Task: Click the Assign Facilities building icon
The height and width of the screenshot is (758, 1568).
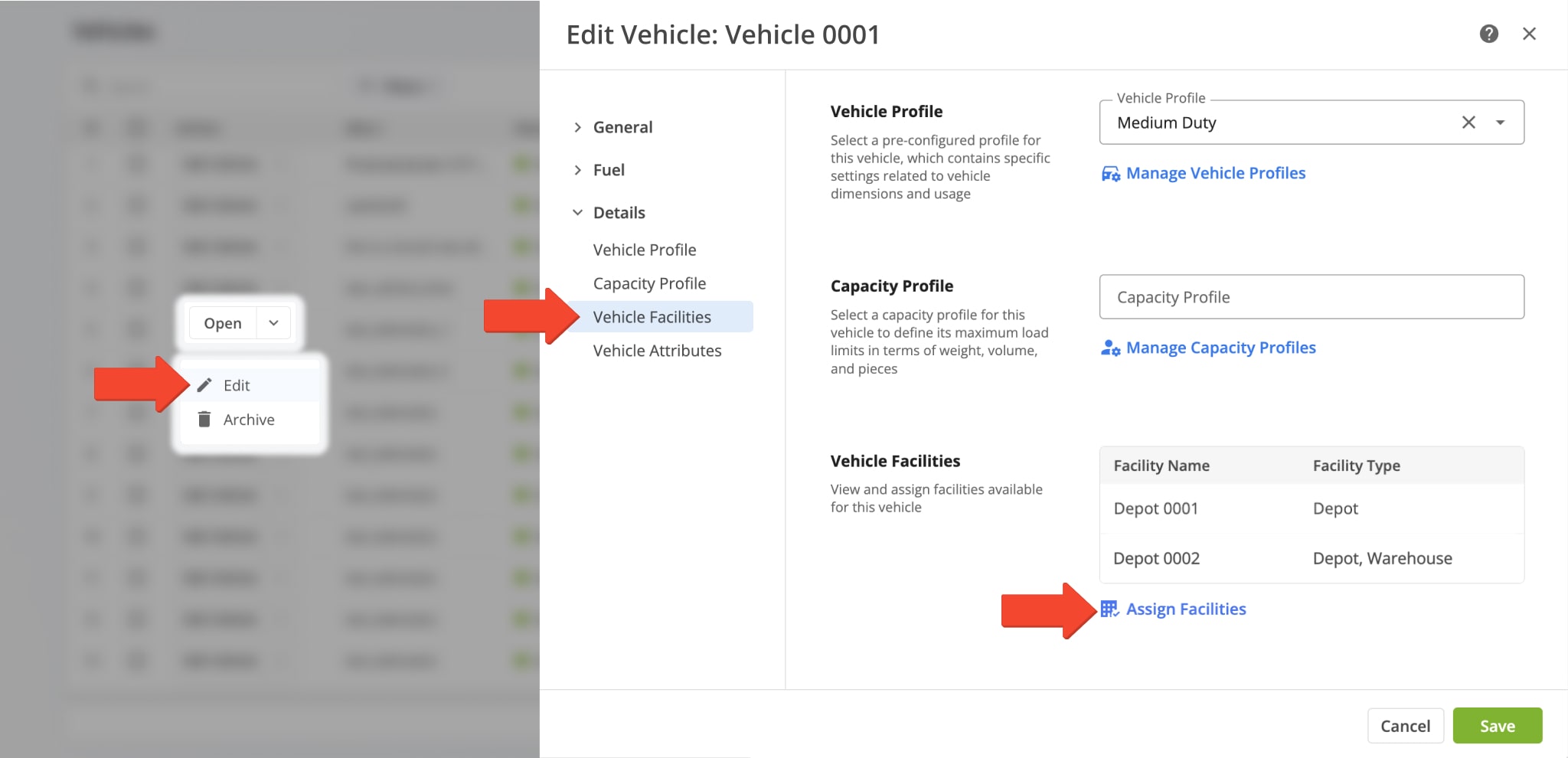Action: [x=1109, y=609]
